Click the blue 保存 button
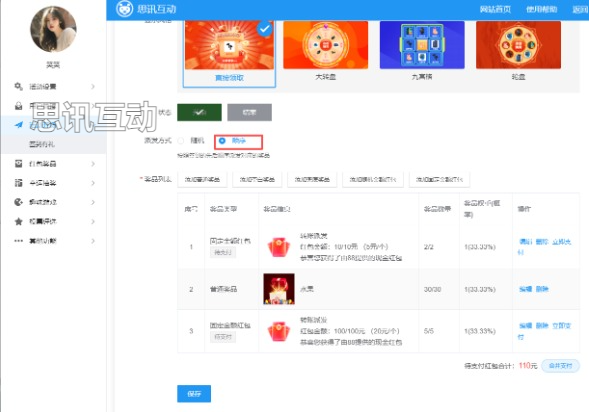Image resolution: width=589 pixels, height=412 pixels. coord(194,394)
